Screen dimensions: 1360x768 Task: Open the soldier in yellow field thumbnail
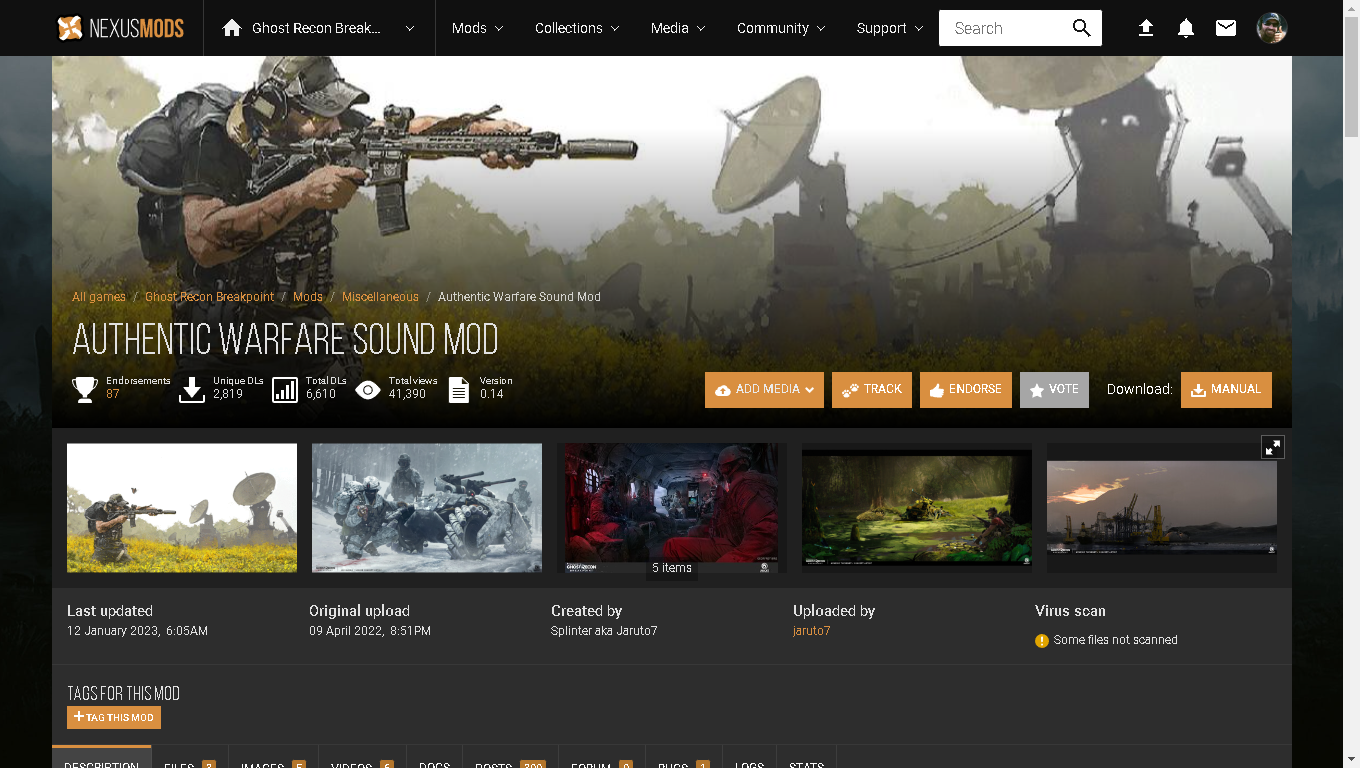(182, 508)
